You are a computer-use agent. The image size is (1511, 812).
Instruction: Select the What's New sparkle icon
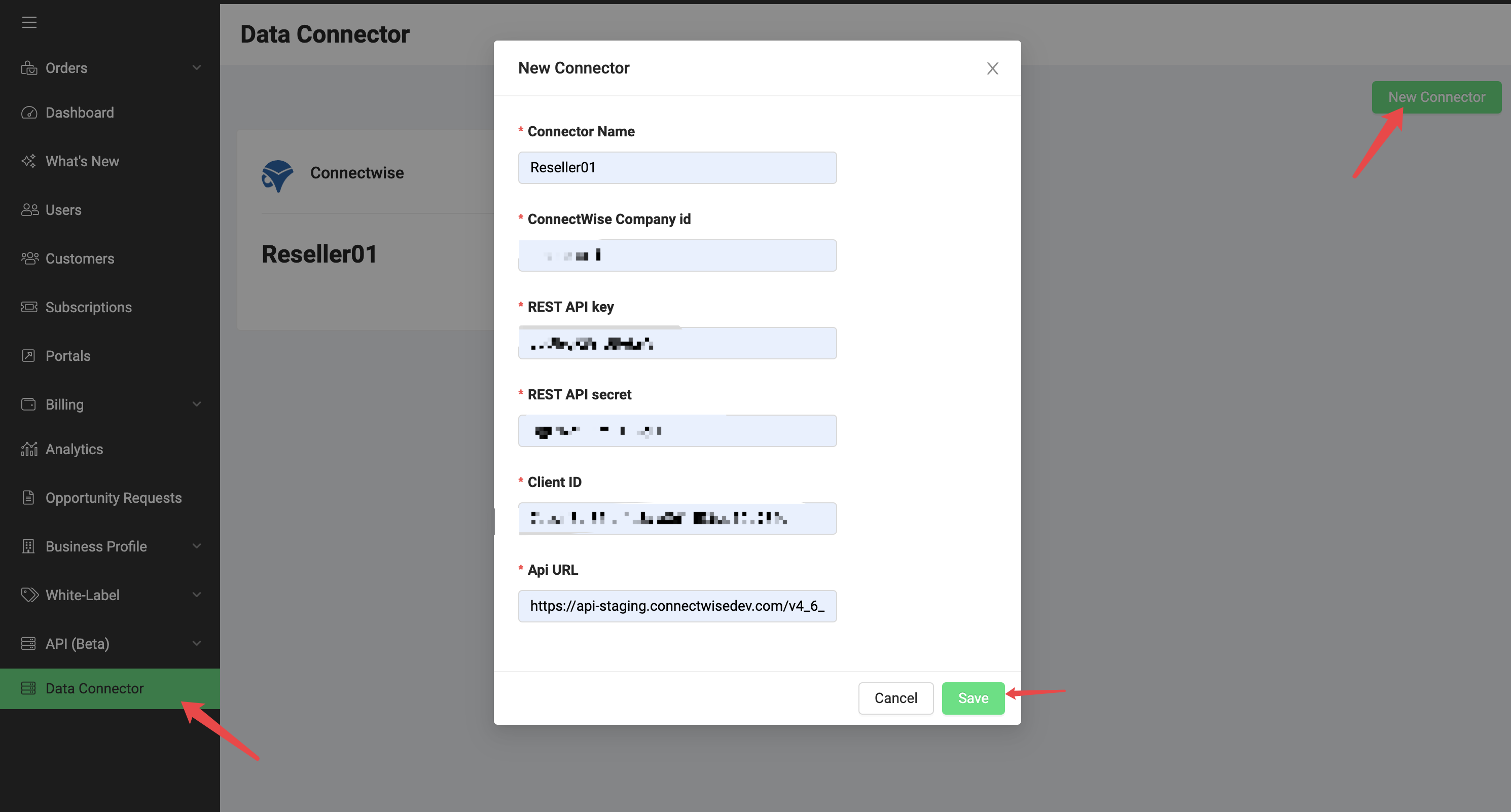[28, 161]
